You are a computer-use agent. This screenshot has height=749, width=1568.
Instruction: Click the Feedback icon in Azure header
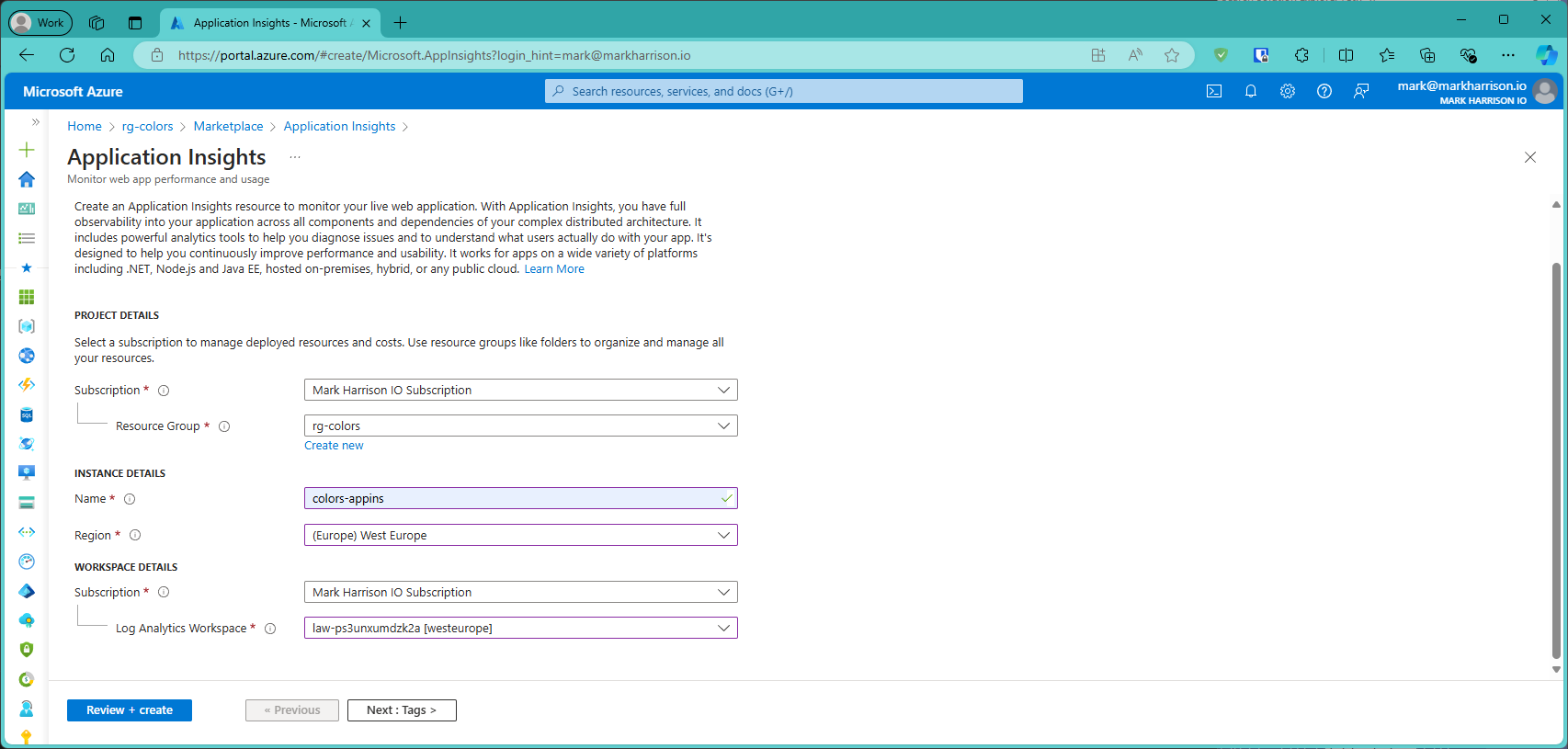[1361, 91]
